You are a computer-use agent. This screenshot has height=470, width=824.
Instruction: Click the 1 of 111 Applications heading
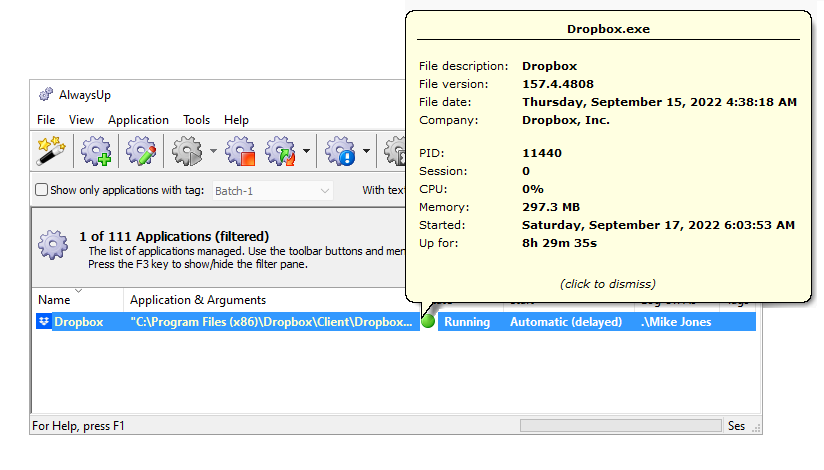[x=174, y=237]
